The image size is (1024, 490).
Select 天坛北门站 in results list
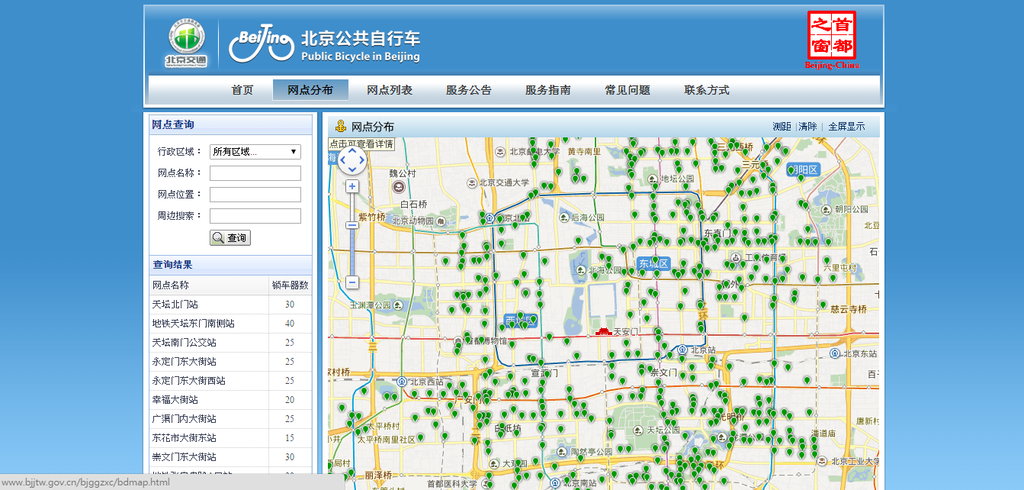click(x=231, y=304)
